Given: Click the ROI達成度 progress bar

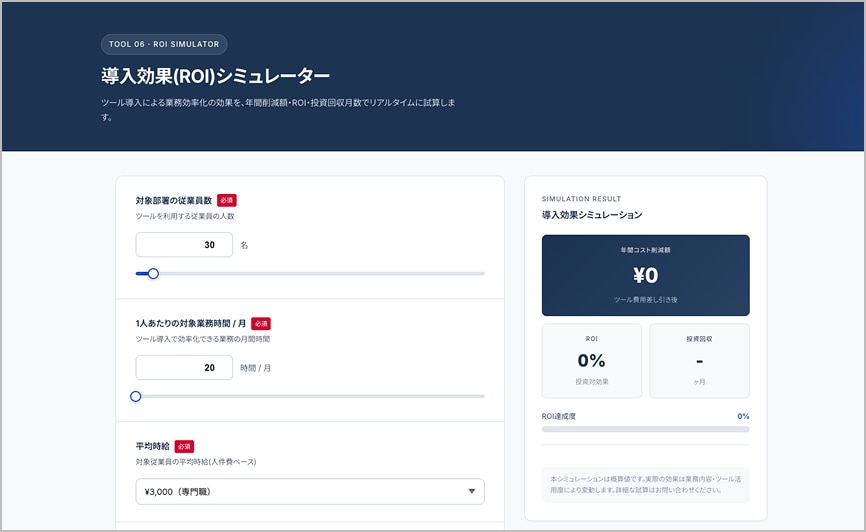Looking at the screenshot, I should click(x=645, y=429).
